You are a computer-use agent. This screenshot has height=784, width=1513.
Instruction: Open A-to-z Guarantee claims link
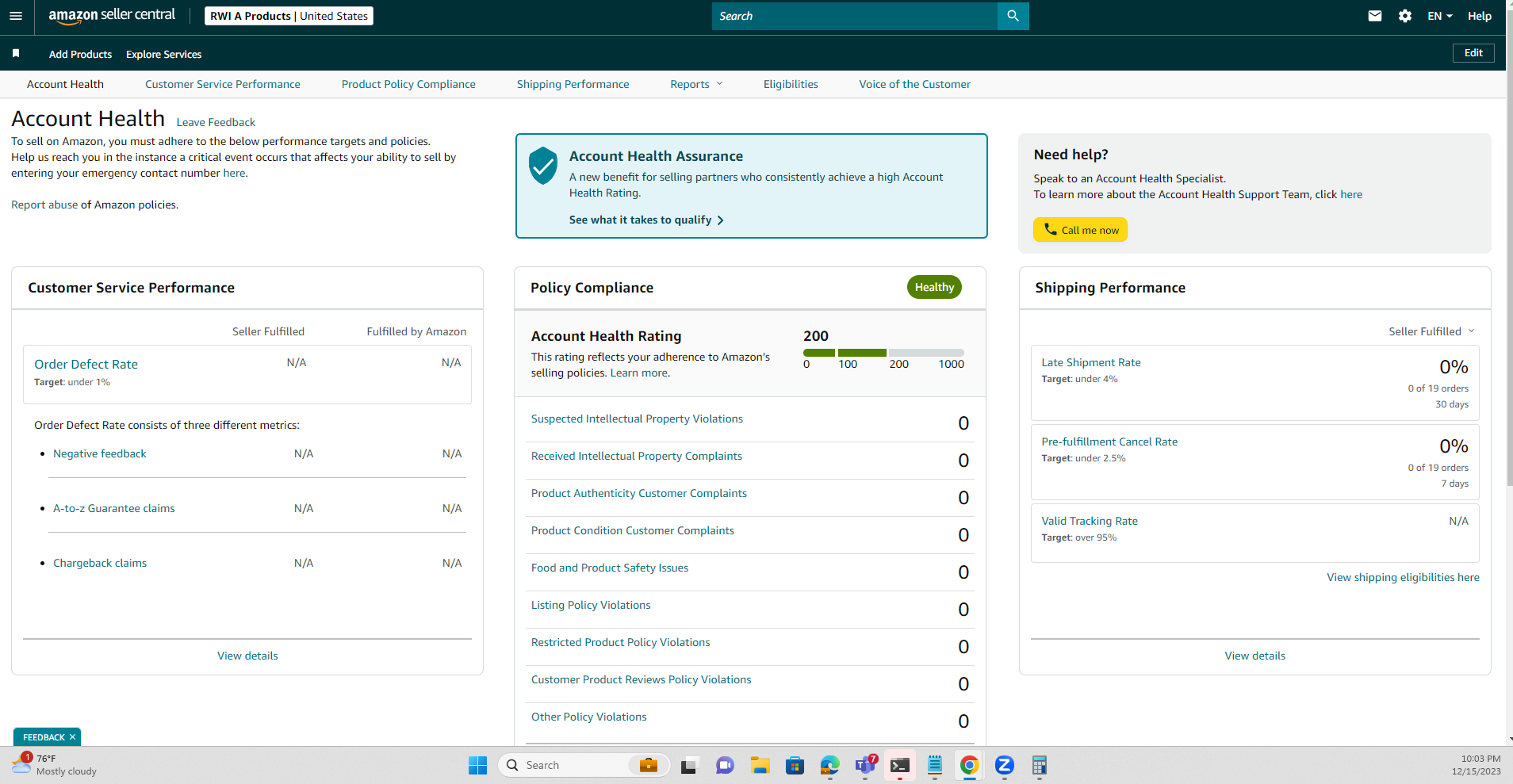pyautogui.click(x=114, y=508)
